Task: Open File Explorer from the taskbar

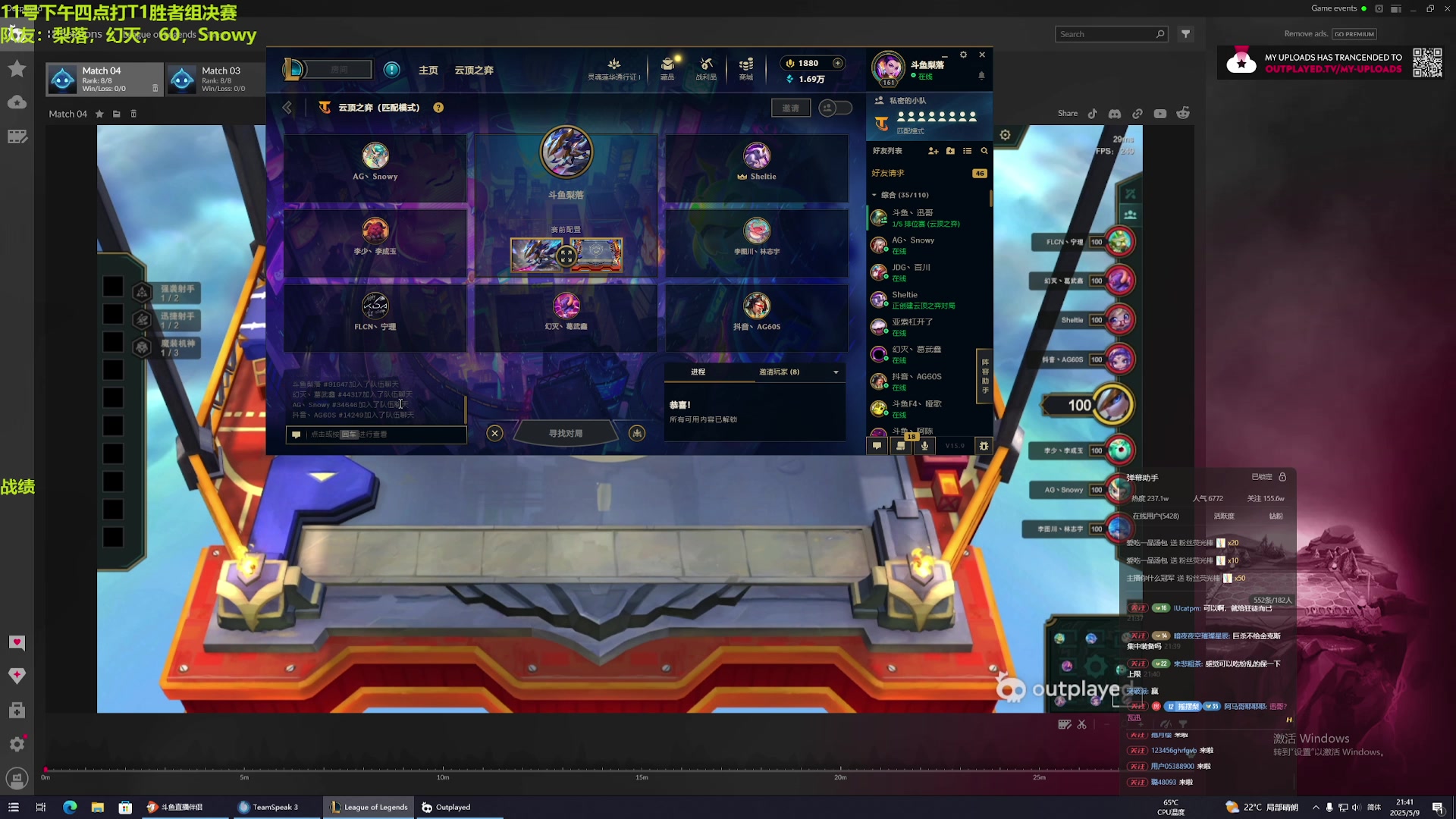Action: pyautogui.click(x=98, y=807)
